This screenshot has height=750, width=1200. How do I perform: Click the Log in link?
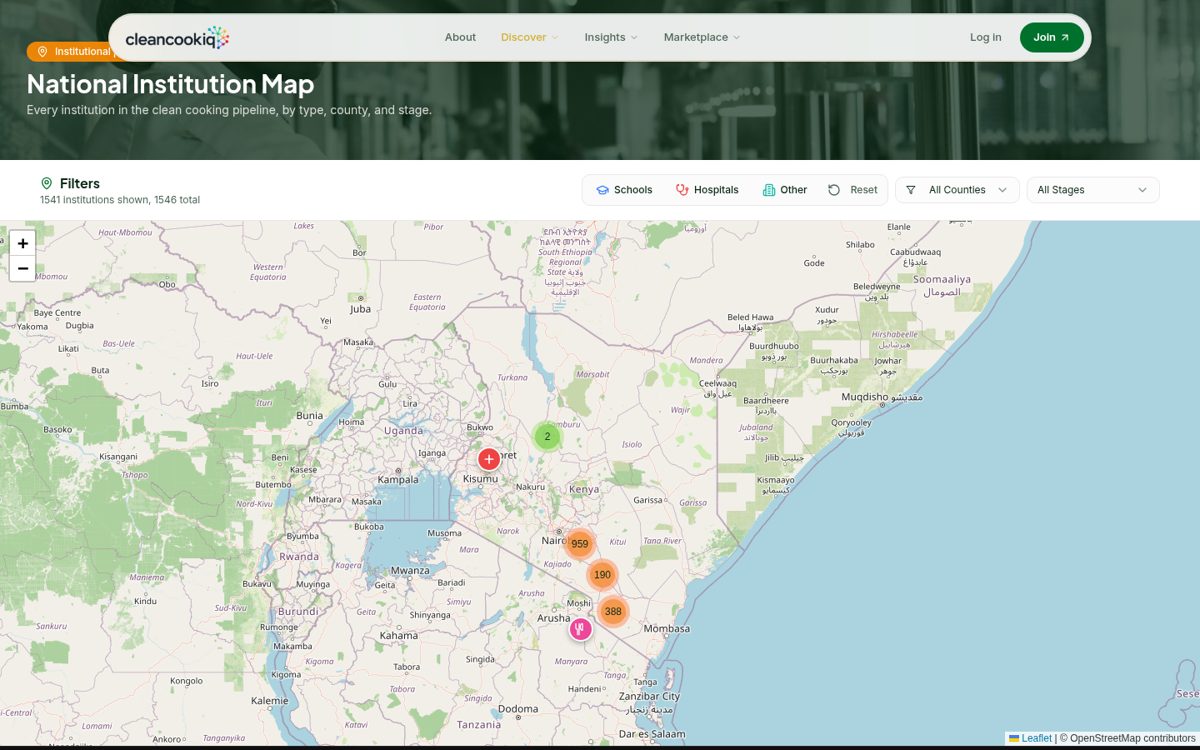(x=985, y=37)
